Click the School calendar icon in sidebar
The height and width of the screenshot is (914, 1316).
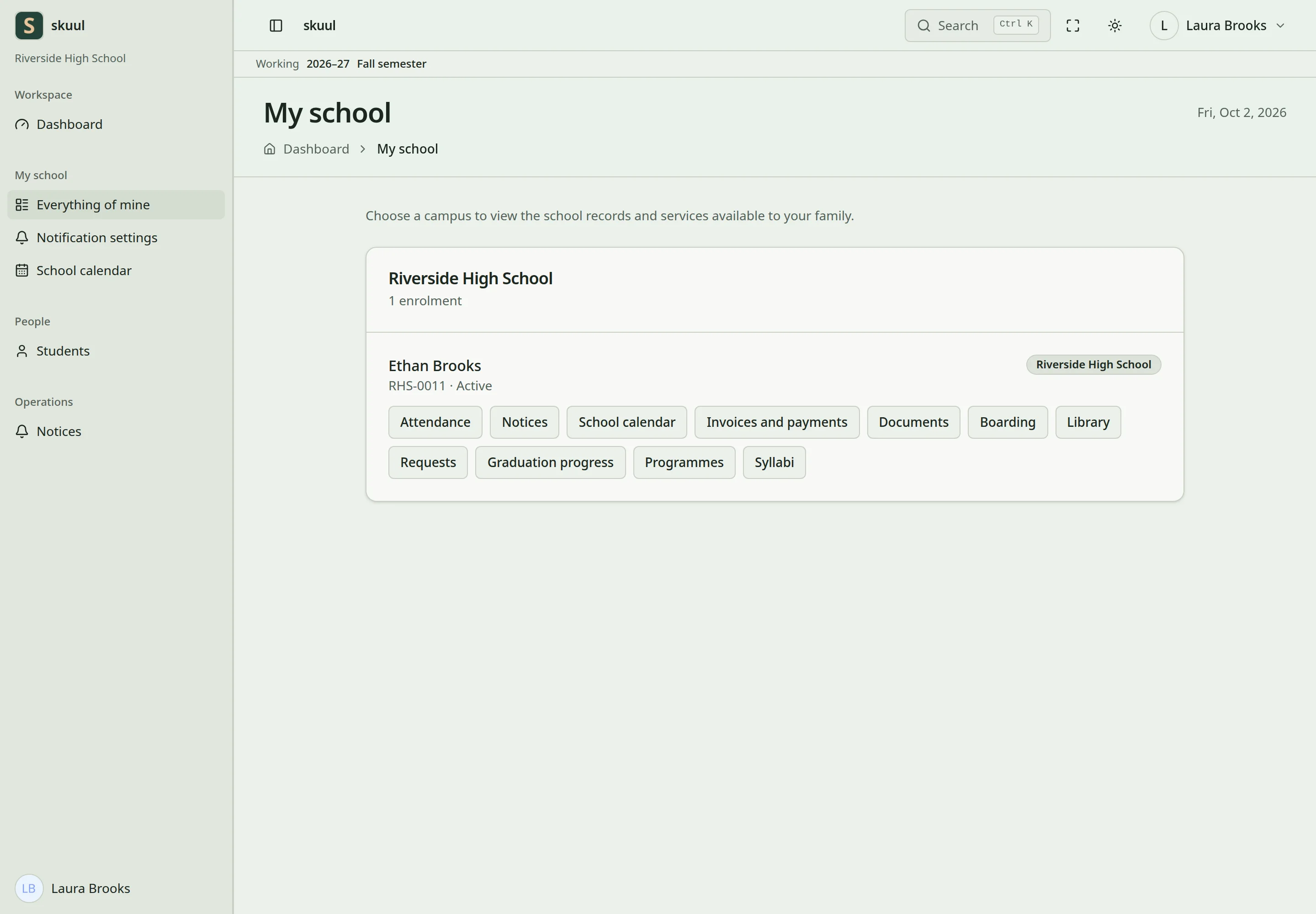22,270
